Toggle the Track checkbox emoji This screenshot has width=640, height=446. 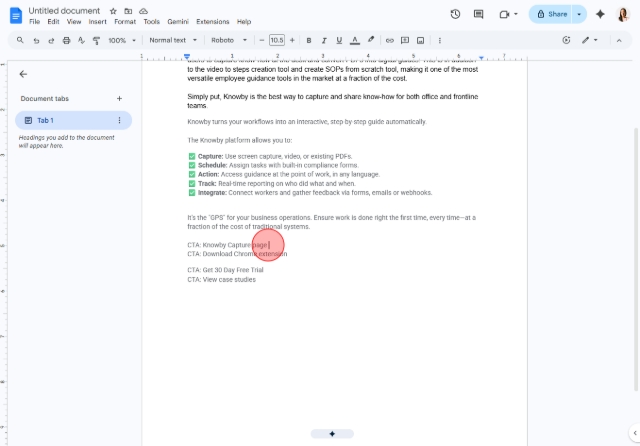pyautogui.click(x=192, y=184)
